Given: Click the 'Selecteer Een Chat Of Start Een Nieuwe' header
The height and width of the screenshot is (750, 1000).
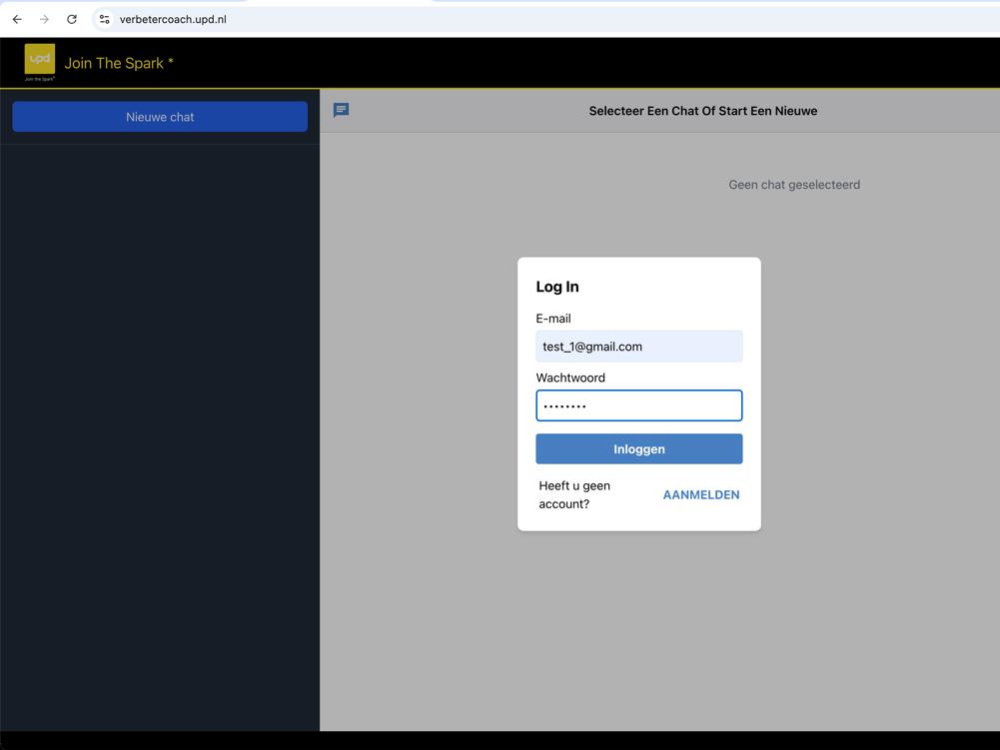Looking at the screenshot, I should coord(703,111).
